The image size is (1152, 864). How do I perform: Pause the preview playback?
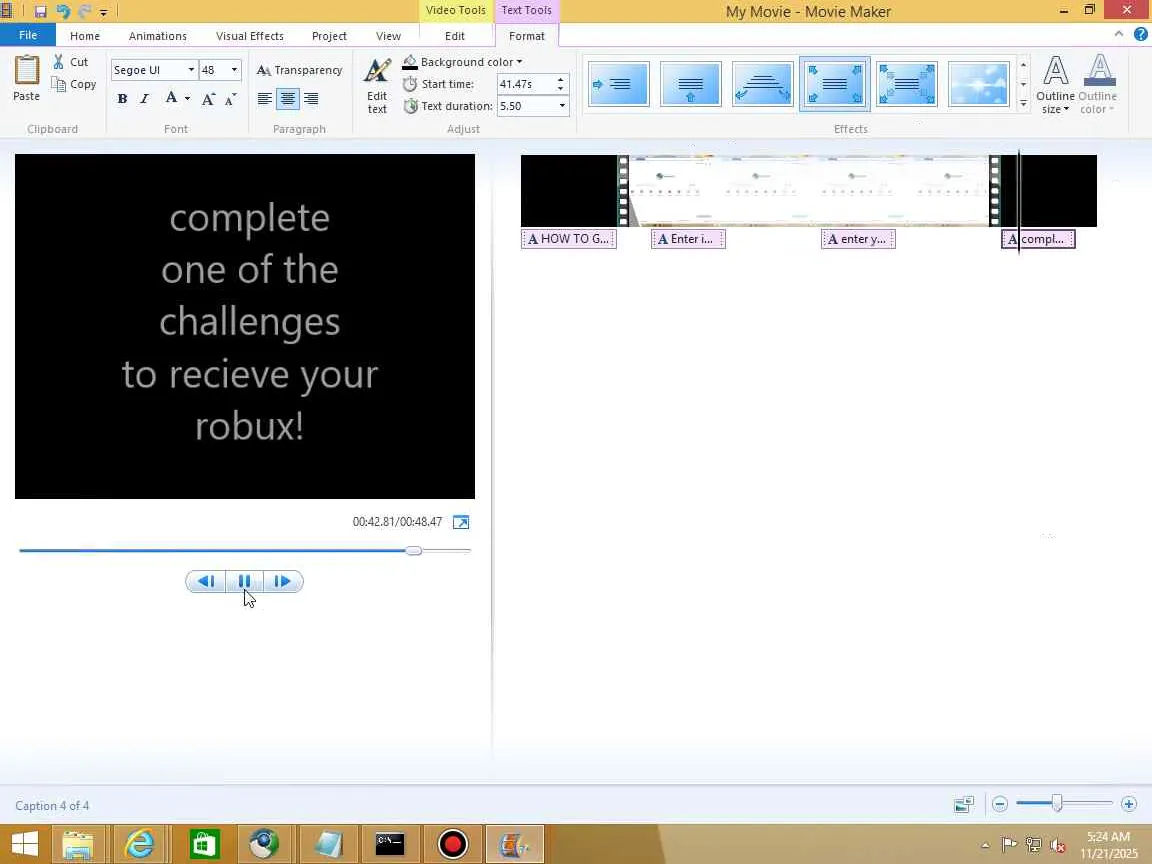pyautogui.click(x=245, y=581)
